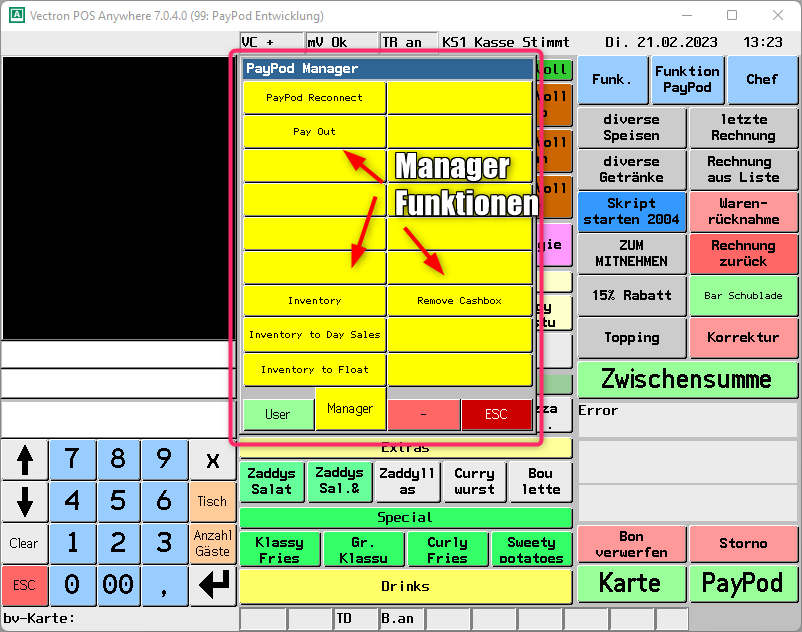Select ZUM MITNEHMEN

click(x=631, y=253)
